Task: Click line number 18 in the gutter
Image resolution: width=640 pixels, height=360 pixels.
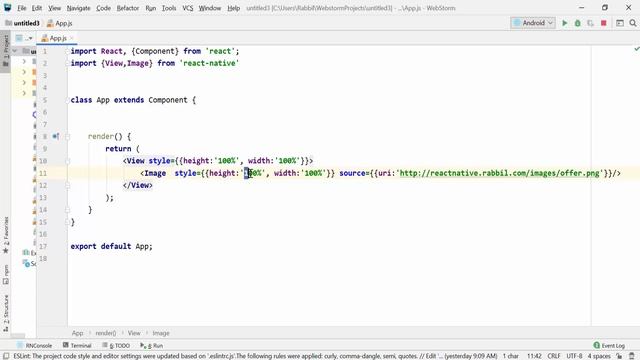Action: (x=43, y=258)
